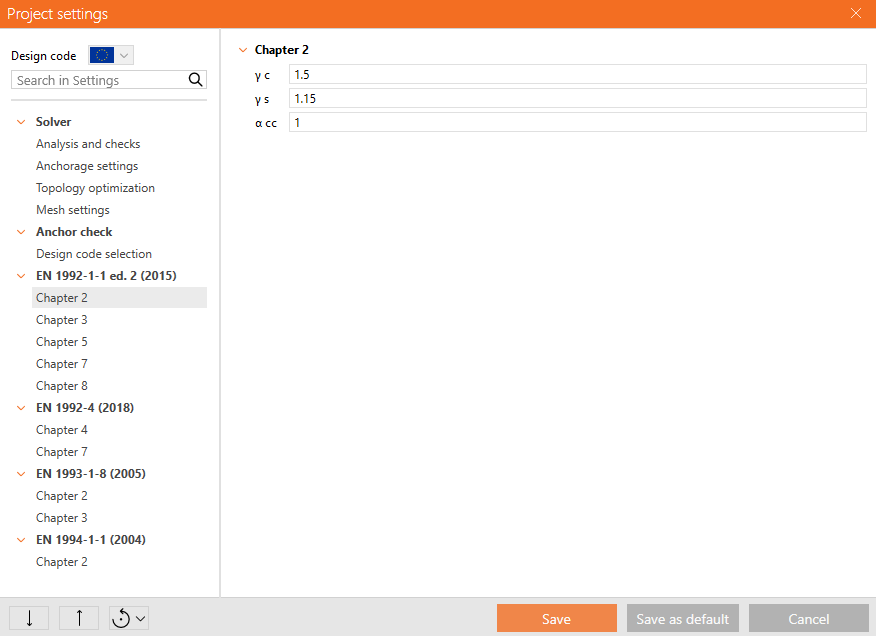The image size is (876, 636).
Task: Click the Anchor check heading text
Action: (x=74, y=232)
